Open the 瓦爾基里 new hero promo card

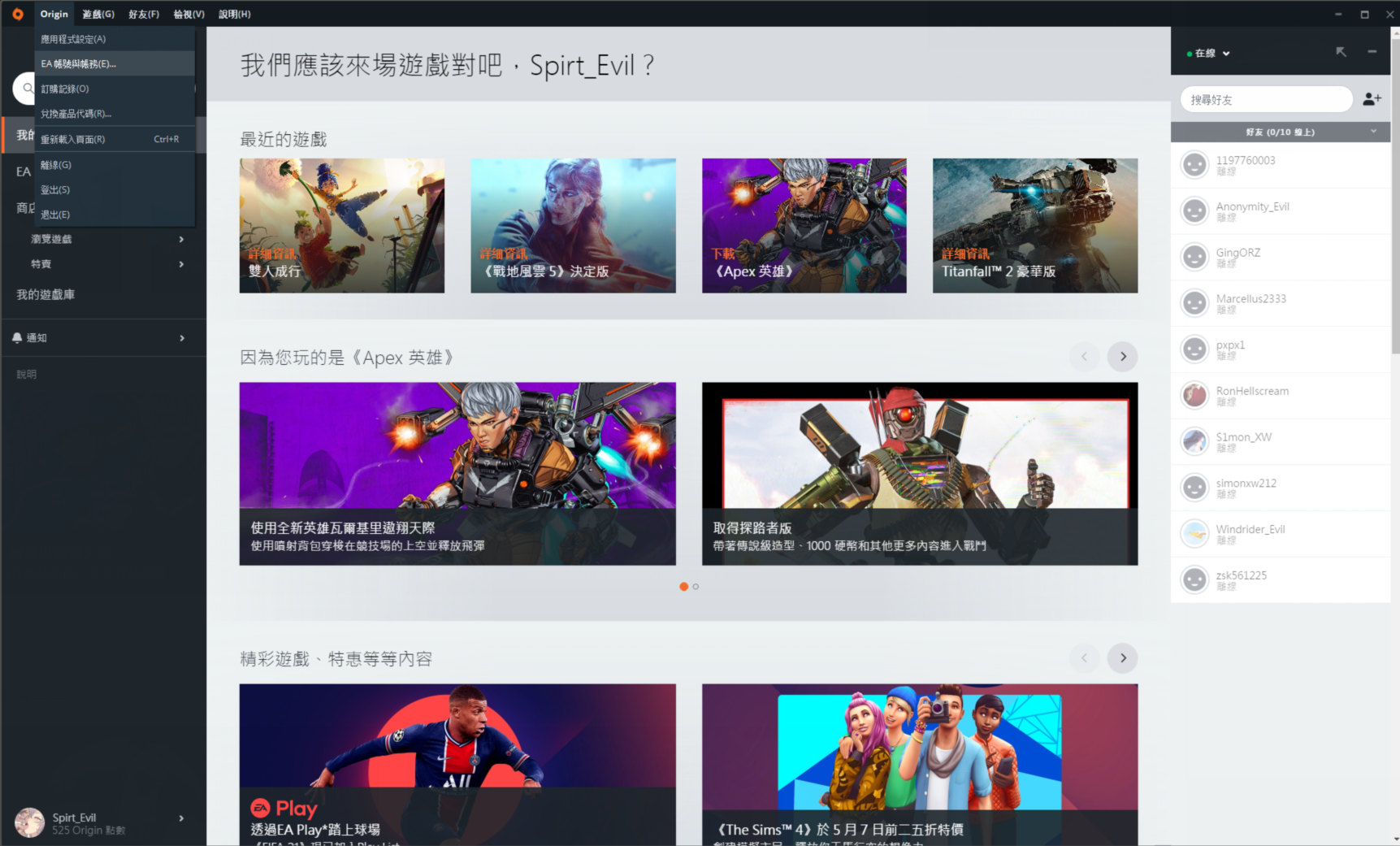pyautogui.click(x=457, y=474)
